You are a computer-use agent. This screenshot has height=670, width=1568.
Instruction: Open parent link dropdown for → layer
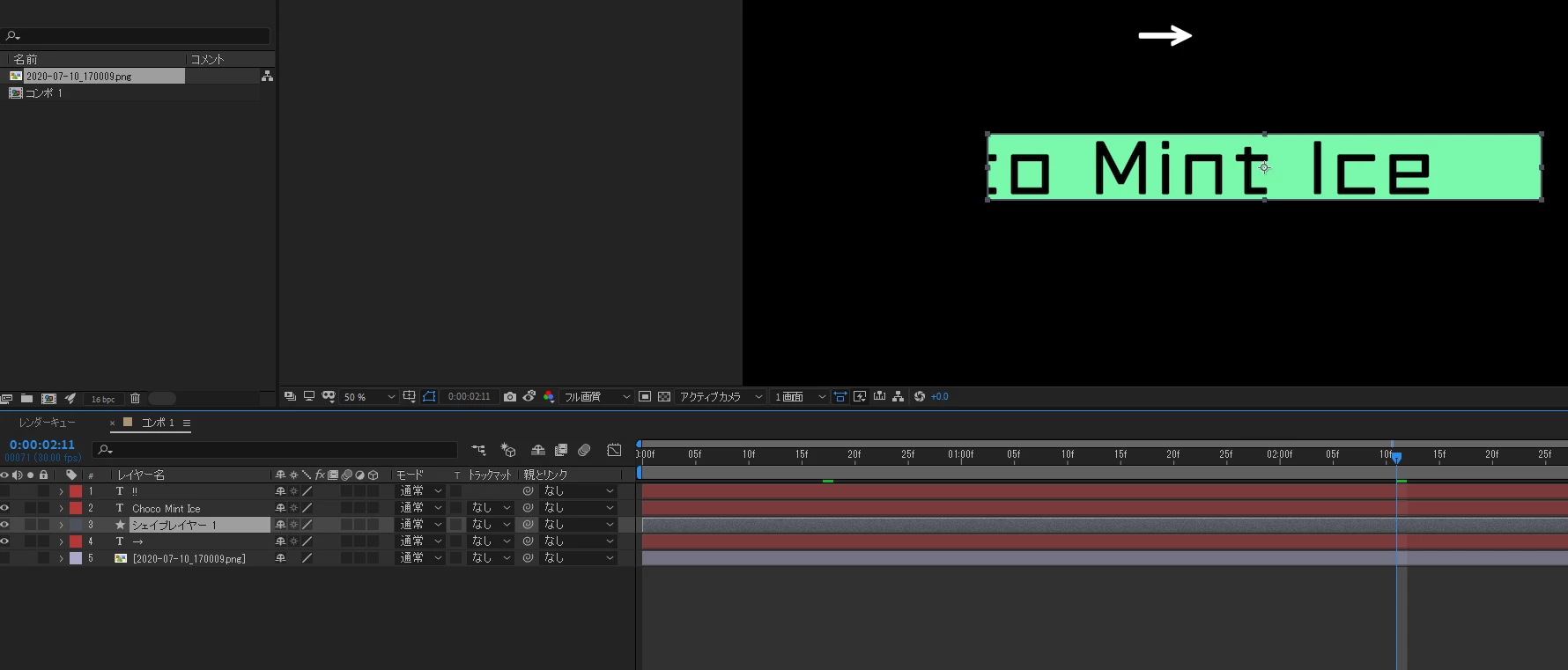coord(578,541)
